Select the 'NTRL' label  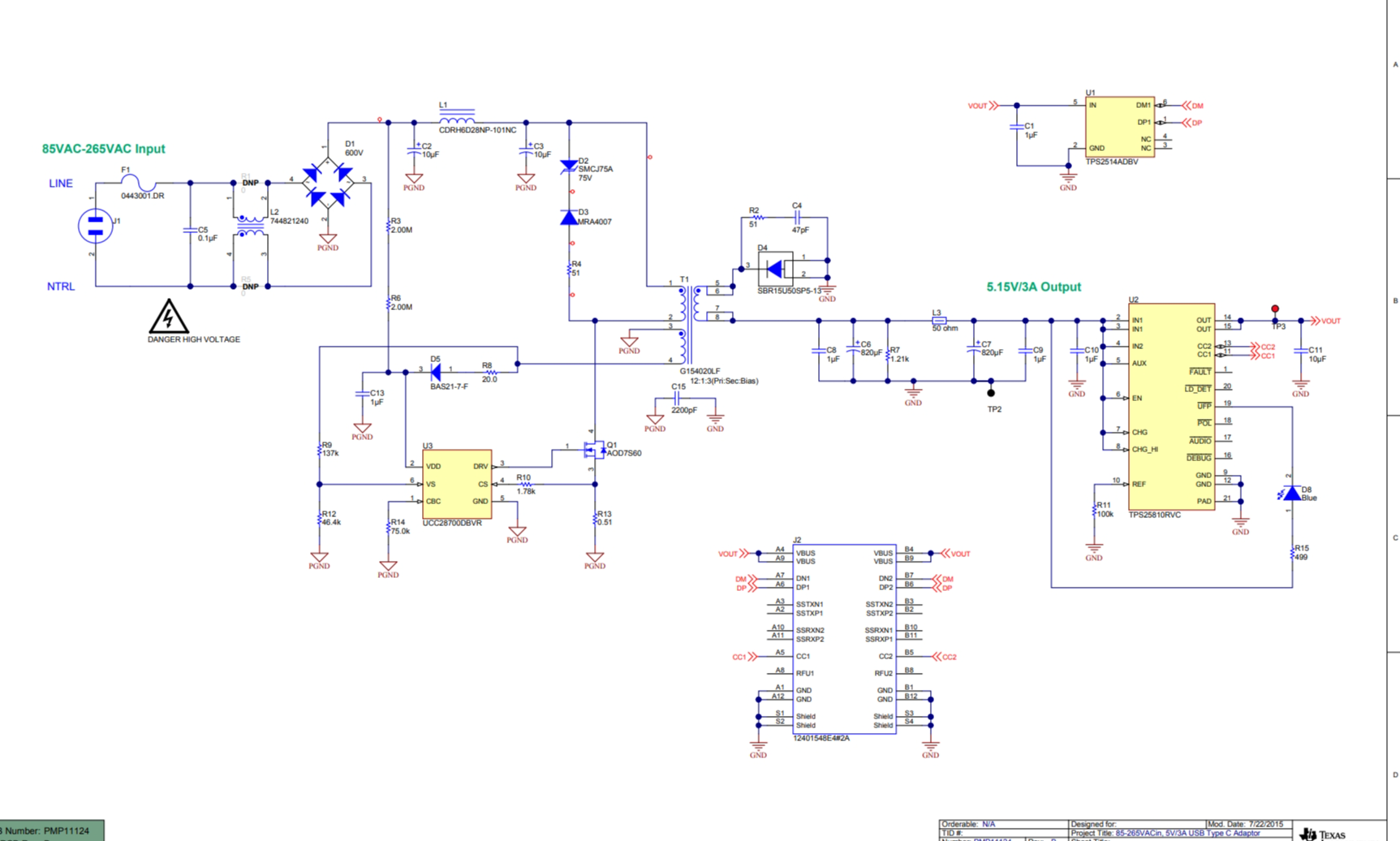[x=61, y=287]
